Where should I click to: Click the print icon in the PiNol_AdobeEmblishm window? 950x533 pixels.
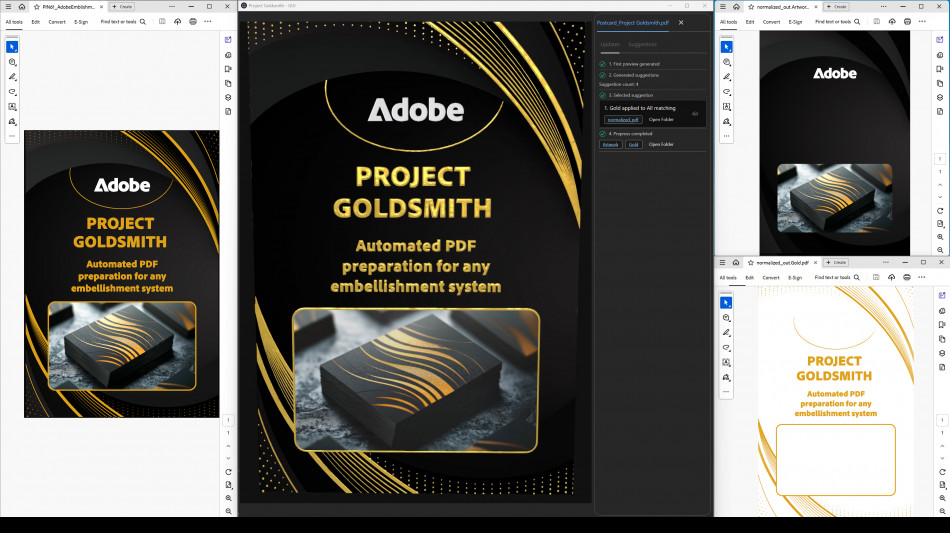click(x=192, y=21)
